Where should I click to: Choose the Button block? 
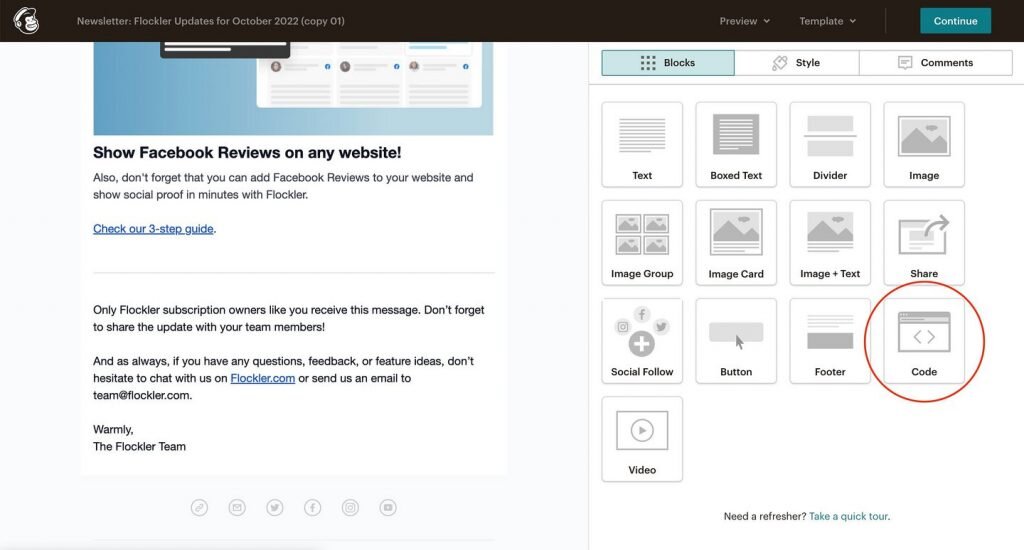pyautogui.click(x=736, y=340)
